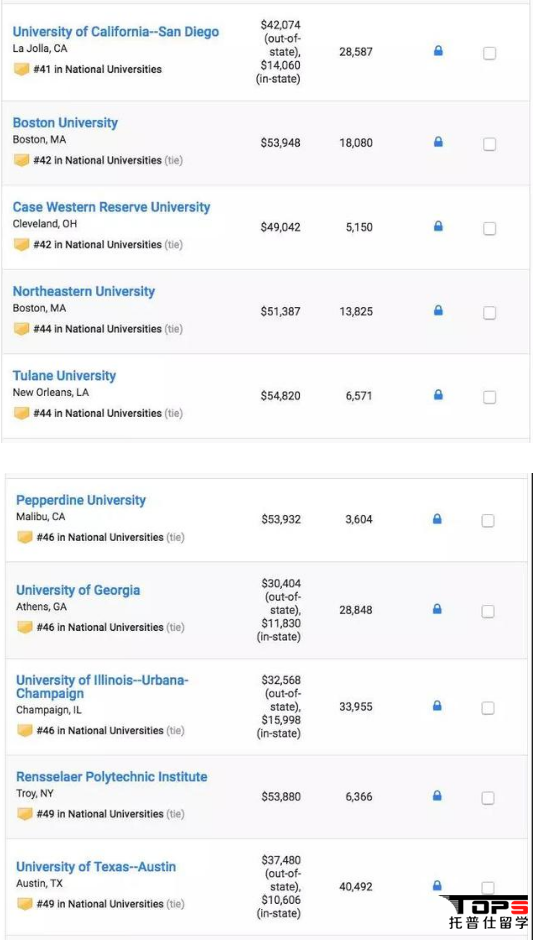Click ranking badge icon for Case Western Reserve
Viewport: 533px width, 942px height.
coord(22,245)
